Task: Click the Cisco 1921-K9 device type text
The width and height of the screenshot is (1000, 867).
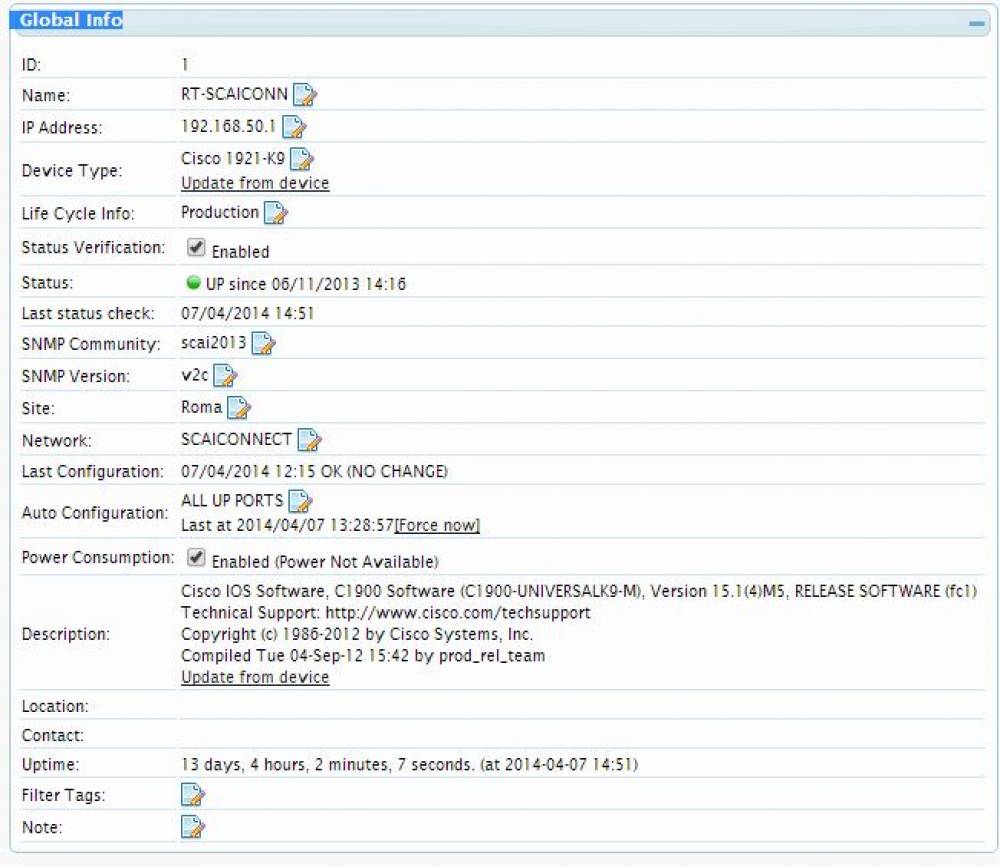Action: tap(233, 158)
